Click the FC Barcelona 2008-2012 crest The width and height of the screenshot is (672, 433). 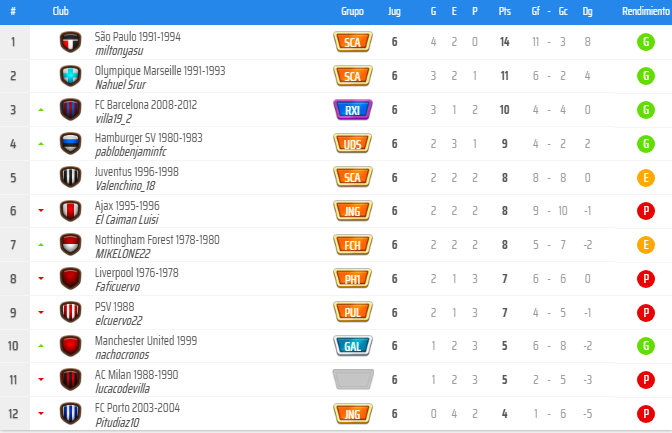[x=69, y=110]
